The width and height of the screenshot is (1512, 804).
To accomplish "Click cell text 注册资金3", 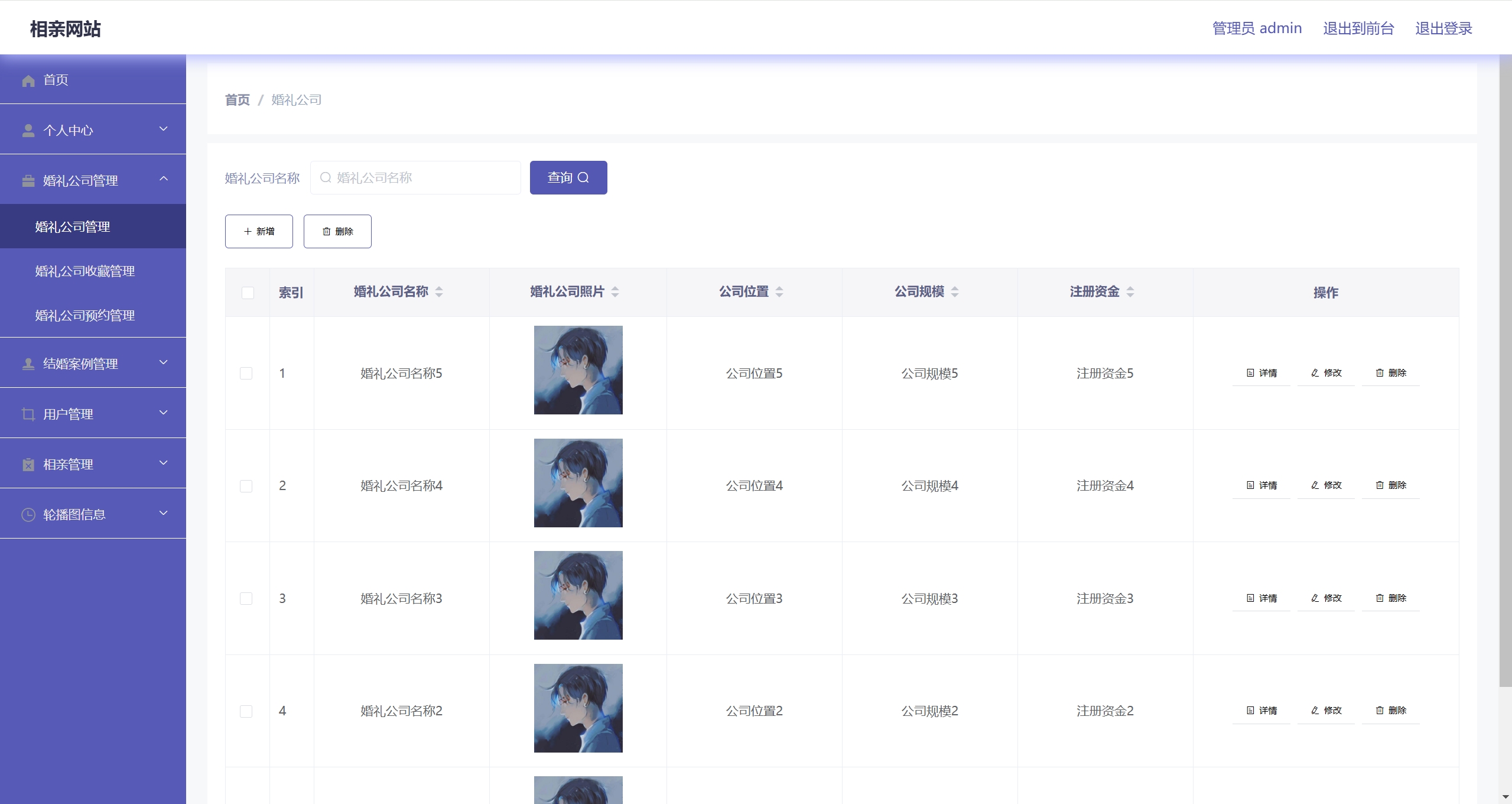I will (x=1105, y=598).
